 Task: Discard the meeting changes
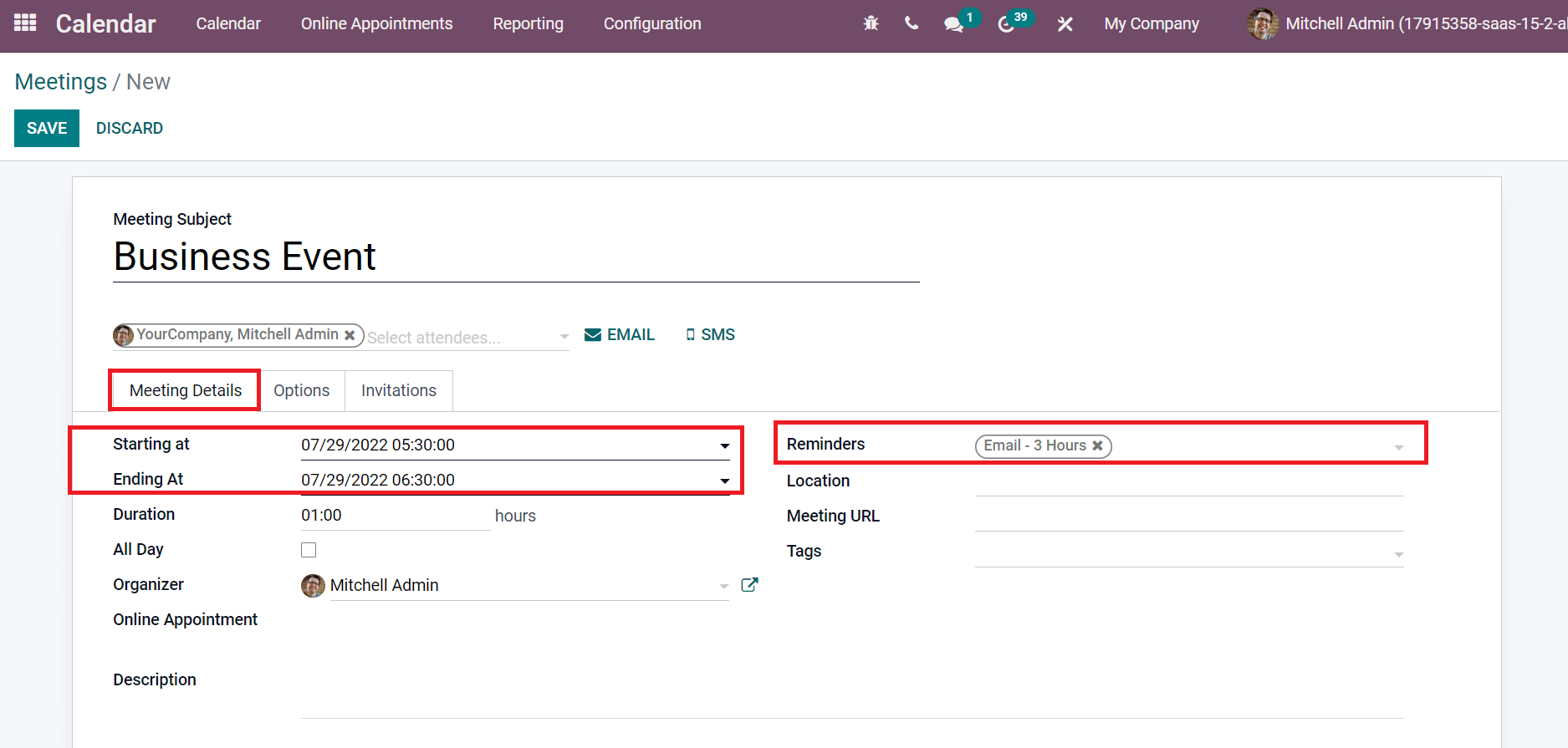pyautogui.click(x=130, y=128)
